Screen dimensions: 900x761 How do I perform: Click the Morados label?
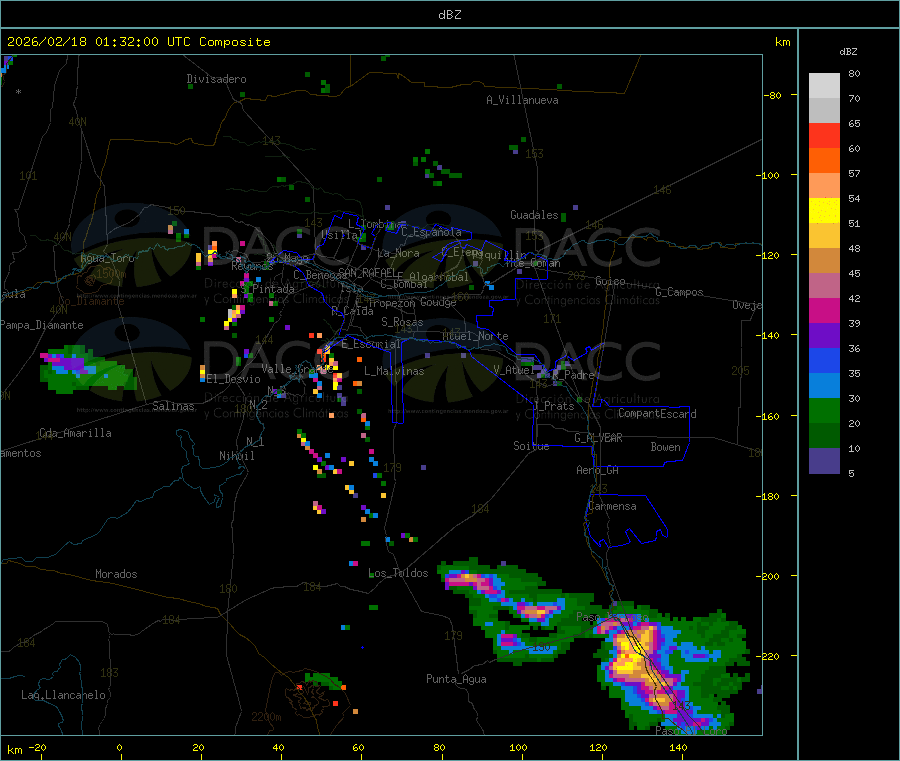117,574
